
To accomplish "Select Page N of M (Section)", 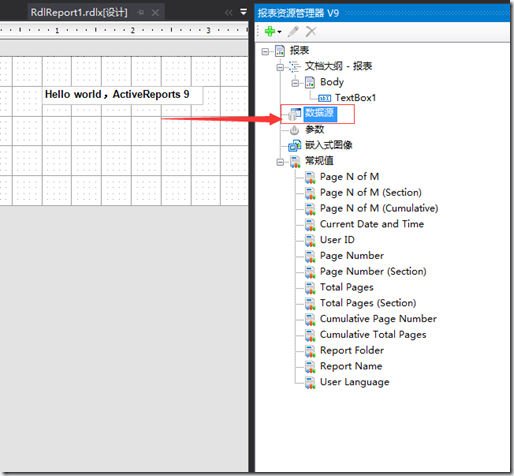I will (371, 192).
